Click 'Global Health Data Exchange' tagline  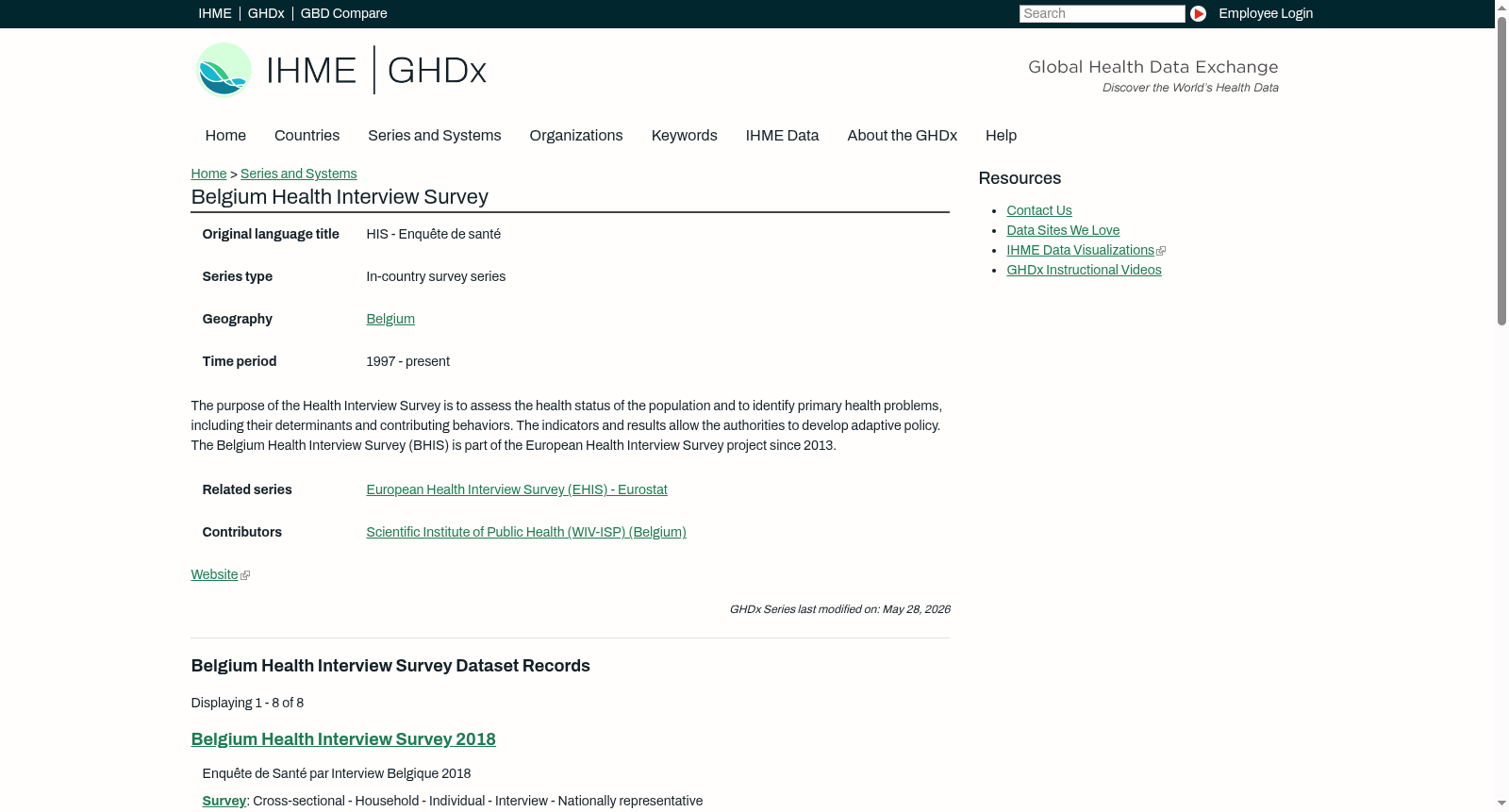(1152, 67)
